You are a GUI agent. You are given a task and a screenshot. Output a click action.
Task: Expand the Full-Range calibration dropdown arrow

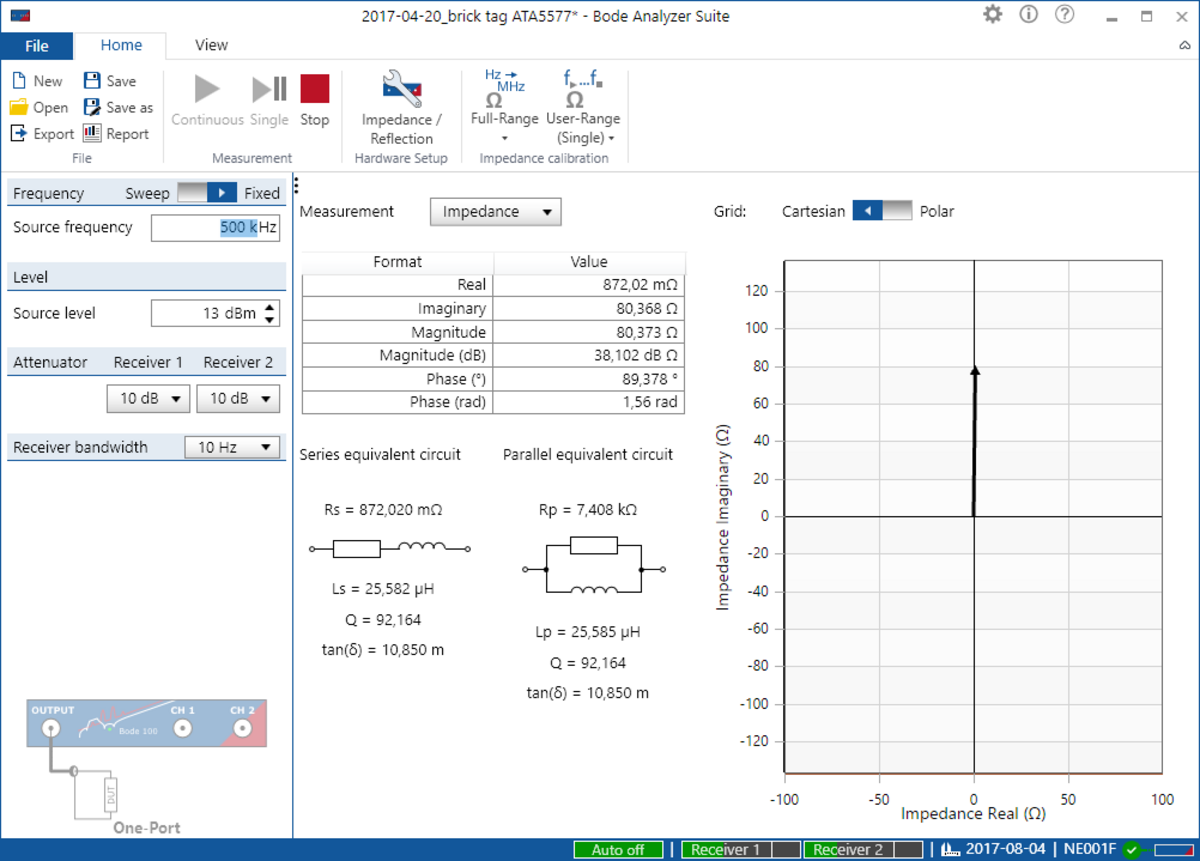(x=504, y=138)
